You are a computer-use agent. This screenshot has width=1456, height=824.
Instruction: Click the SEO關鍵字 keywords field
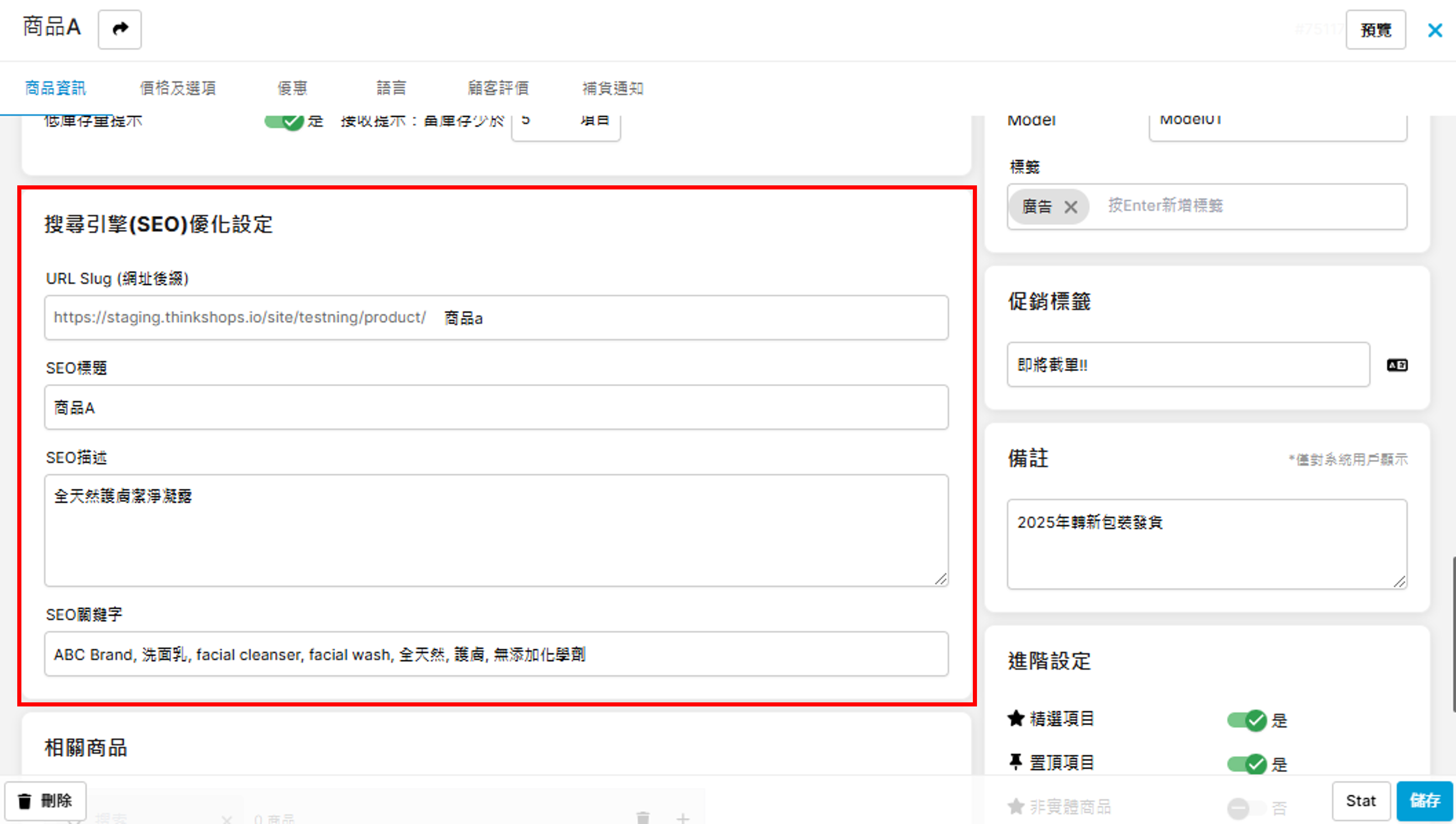click(496, 654)
